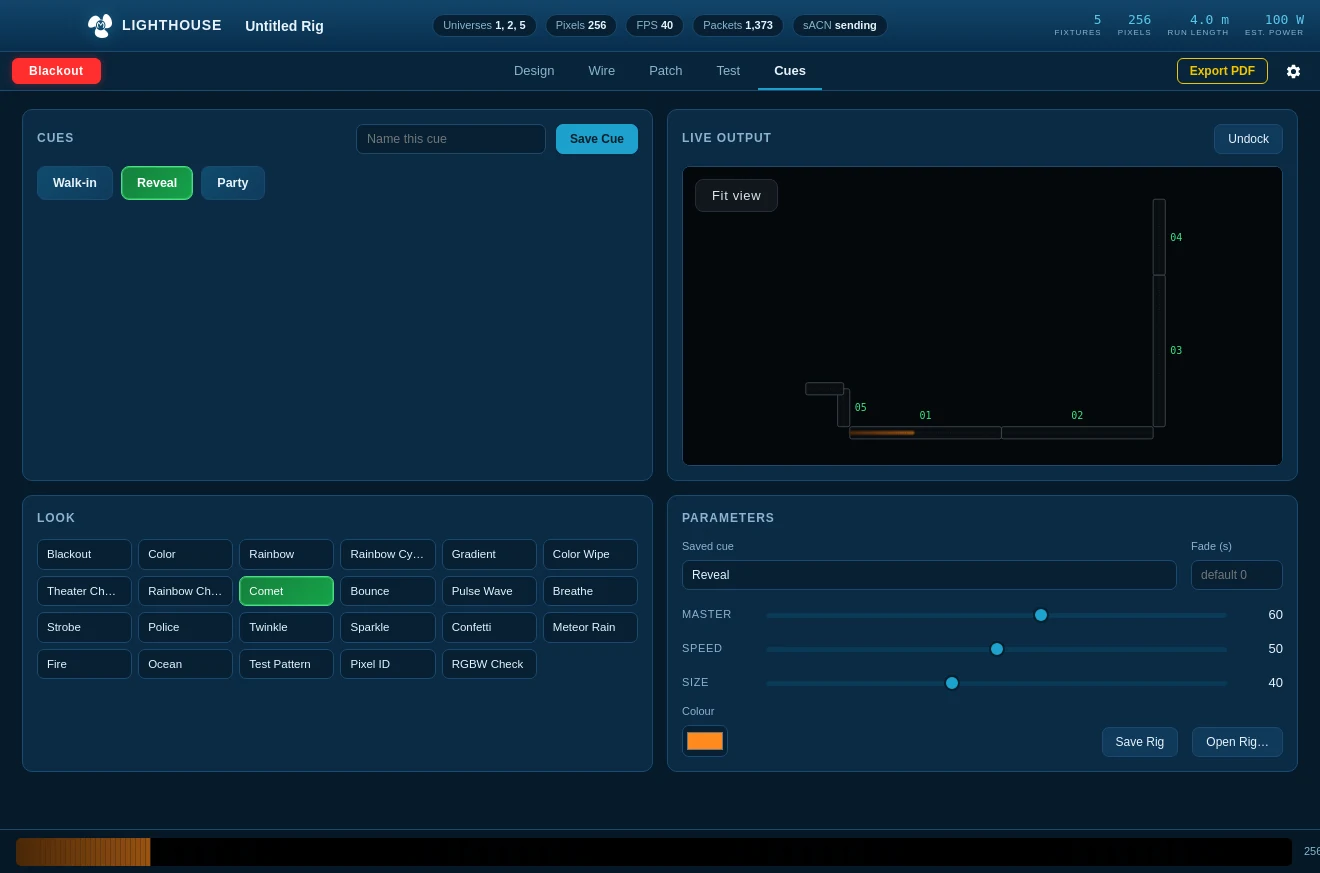Save the current cue
Image resolution: width=1320 pixels, height=873 pixels.
coord(597,139)
